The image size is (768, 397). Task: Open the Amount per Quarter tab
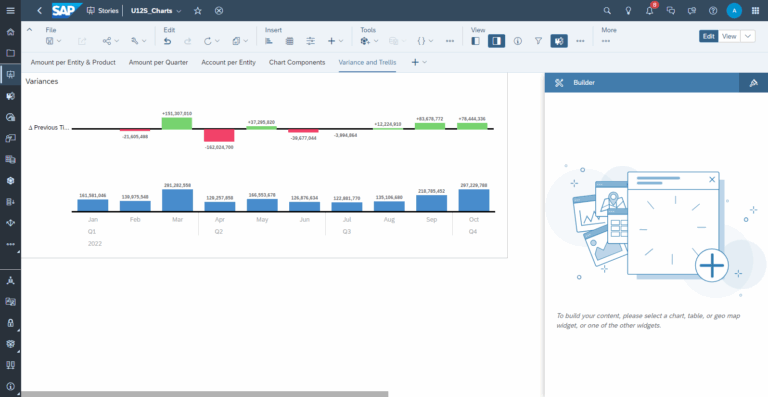coord(158,62)
